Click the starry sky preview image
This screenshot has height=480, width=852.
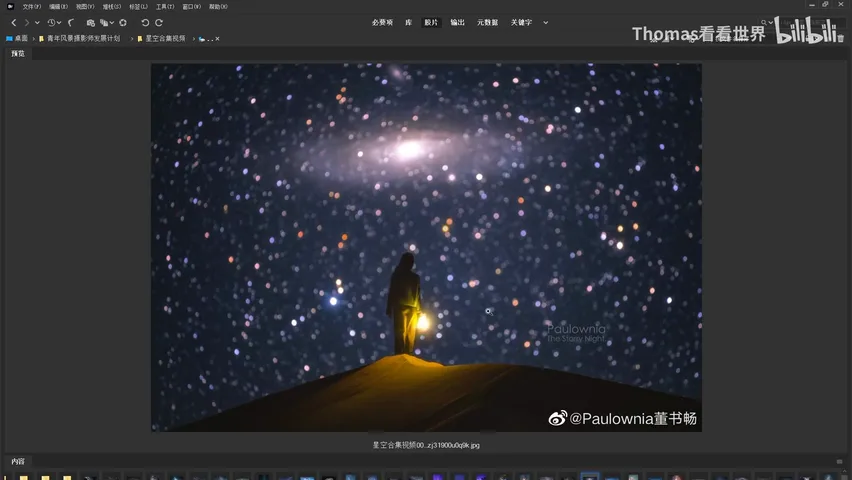click(x=427, y=247)
